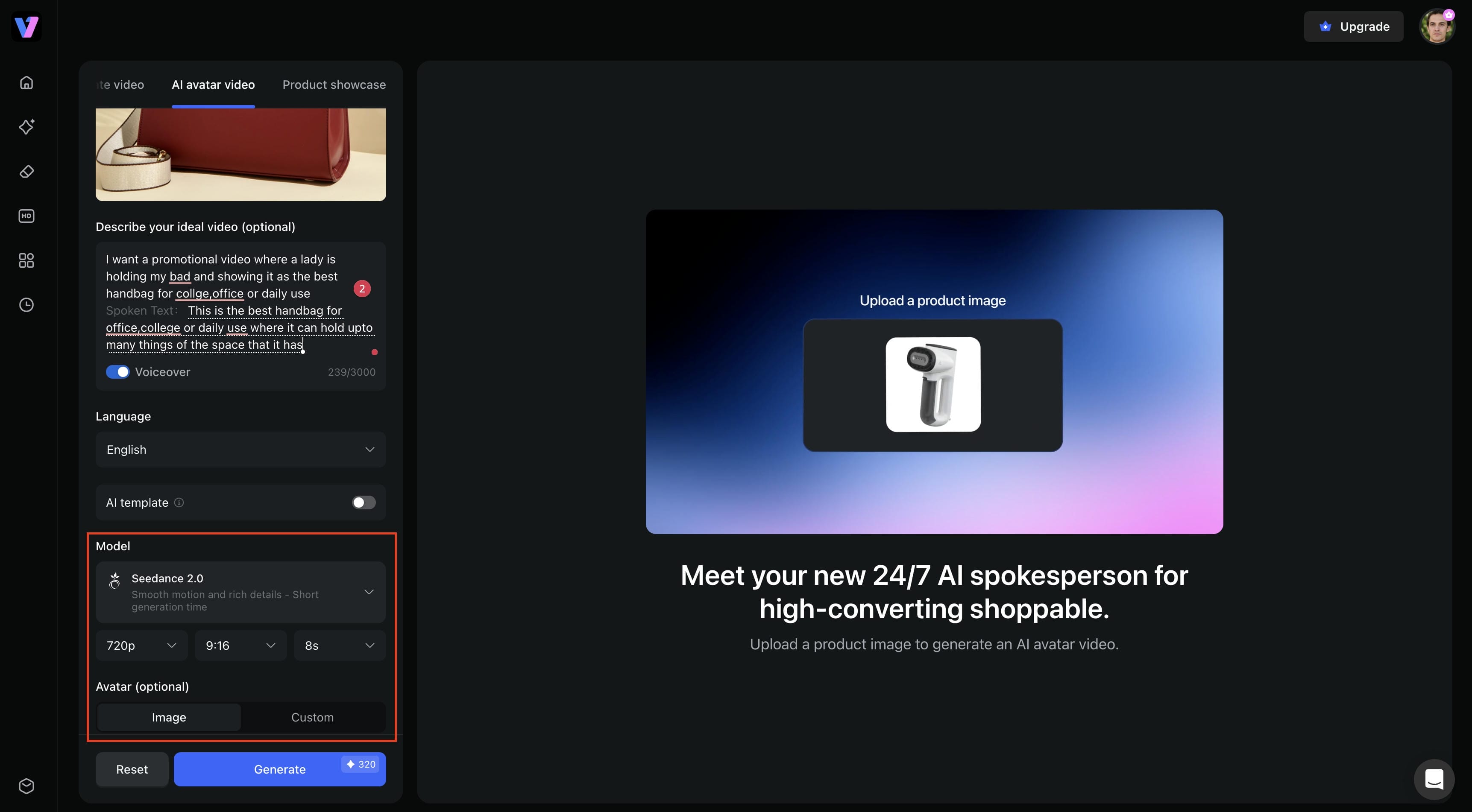Image resolution: width=1472 pixels, height=812 pixels.
Task: Select the Custom avatar option
Action: [x=313, y=717]
